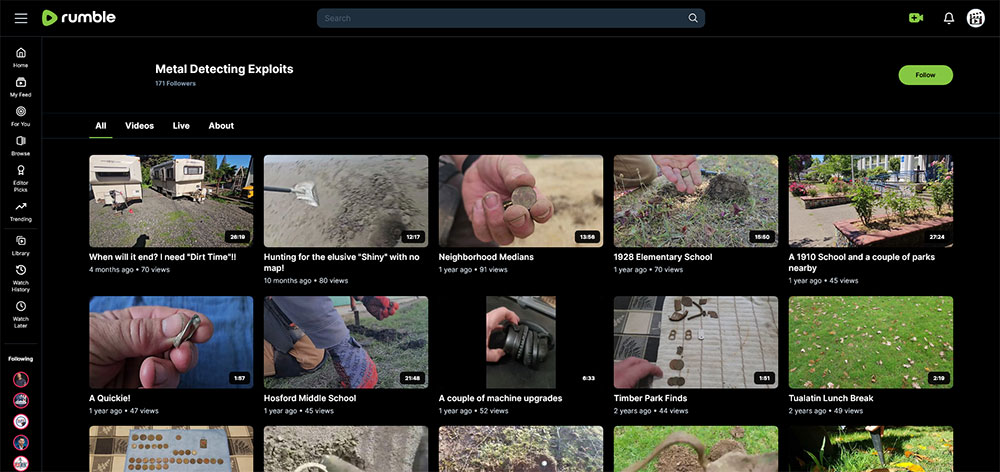Click the green upload video camera icon

tap(916, 18)
